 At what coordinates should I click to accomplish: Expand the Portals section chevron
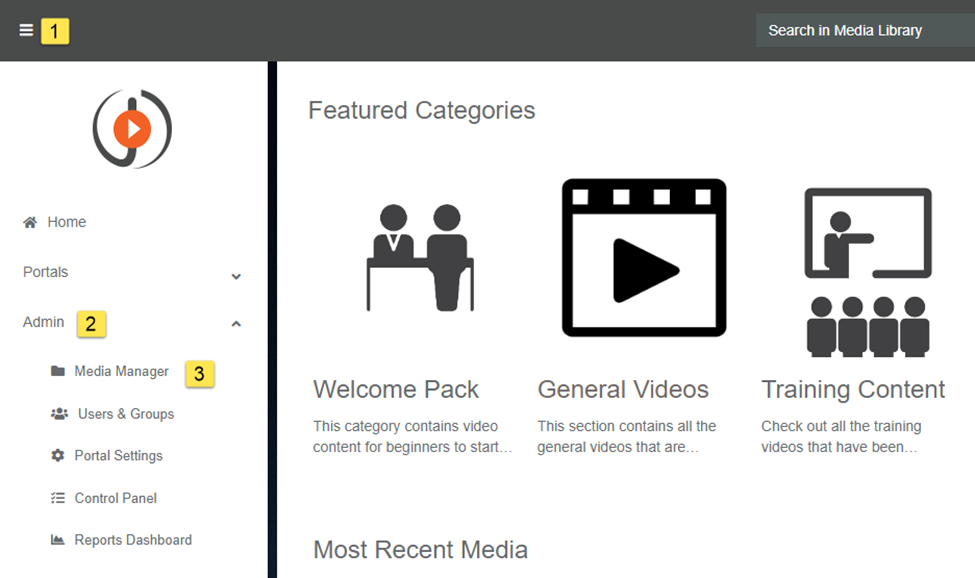pyautogui.click(x=236, y=276)
